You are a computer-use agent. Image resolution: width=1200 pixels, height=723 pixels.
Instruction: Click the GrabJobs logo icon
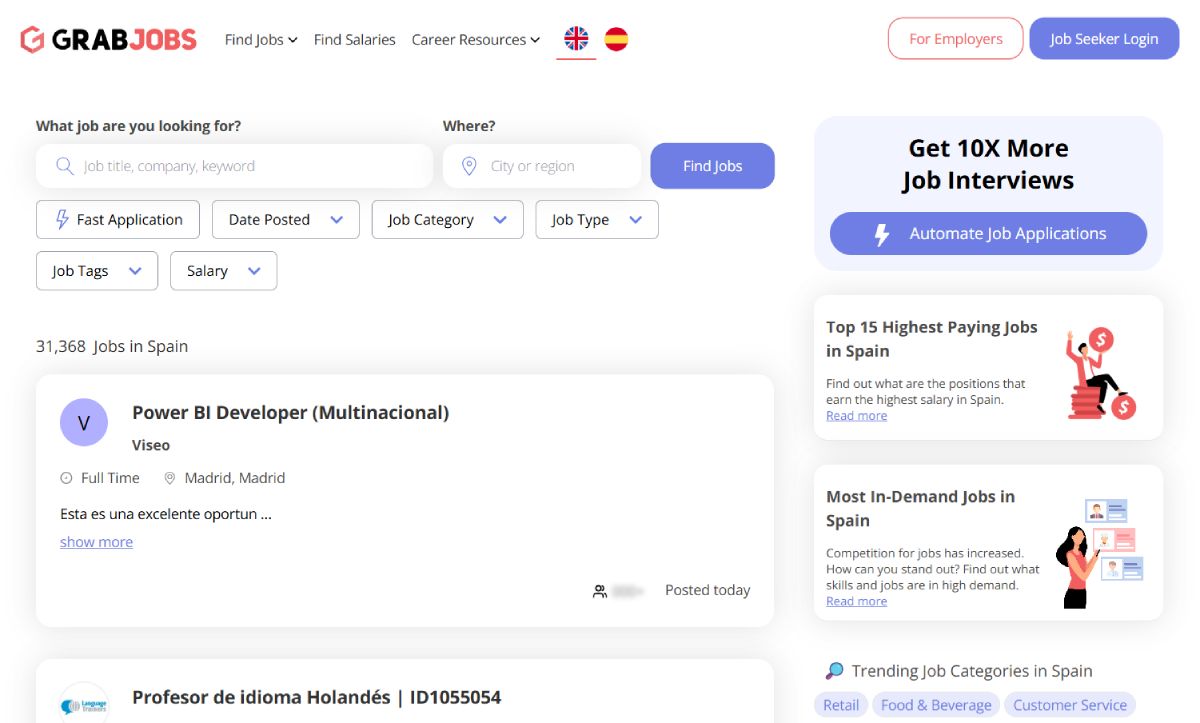point(32,40)
